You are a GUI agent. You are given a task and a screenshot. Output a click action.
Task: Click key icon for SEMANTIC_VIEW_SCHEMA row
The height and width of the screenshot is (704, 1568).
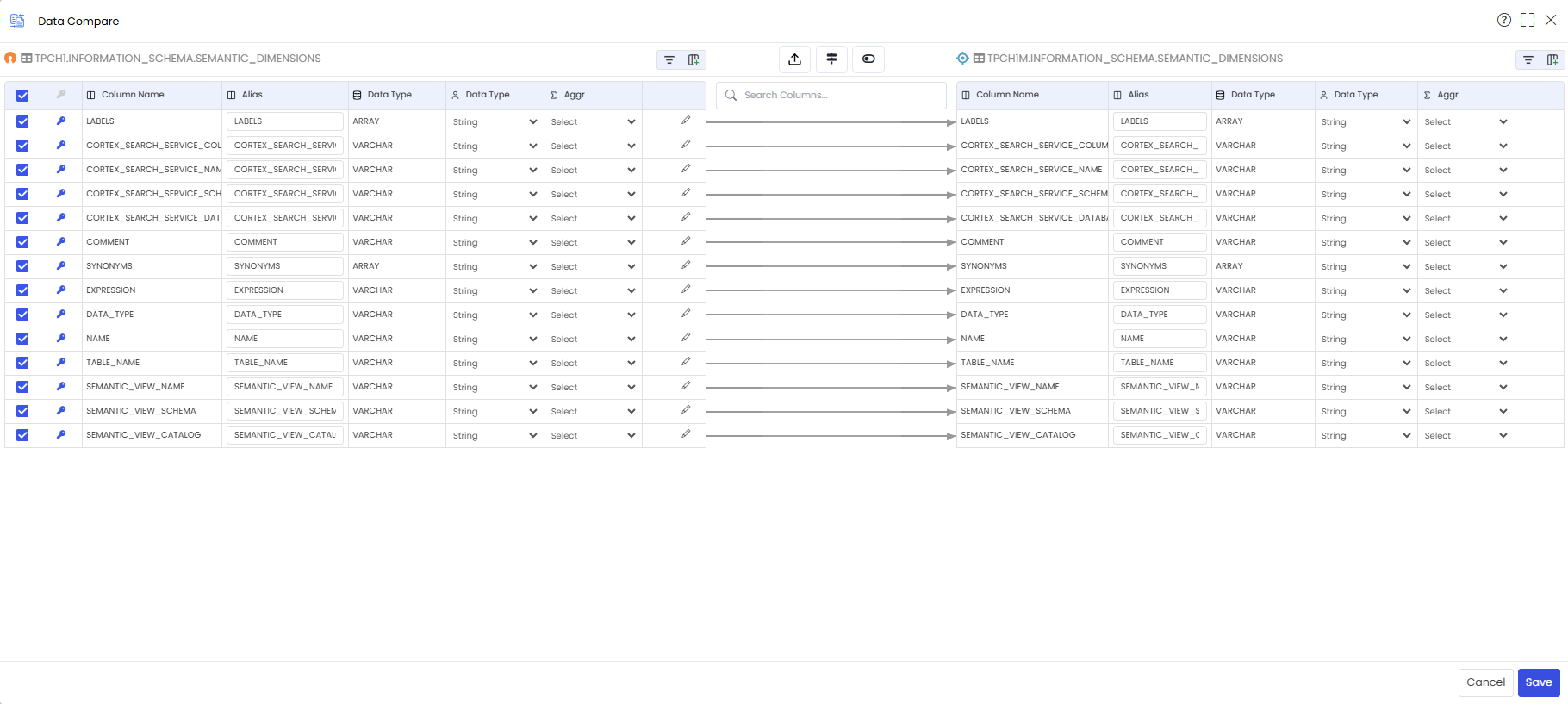pyautogui.click(x=61, y=411)
